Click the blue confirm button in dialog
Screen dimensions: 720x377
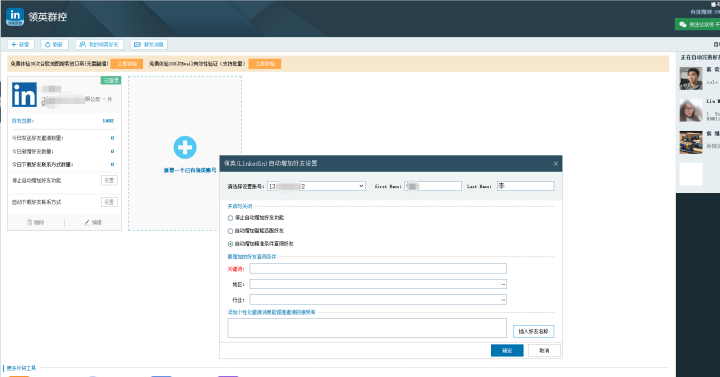[507, 350]
